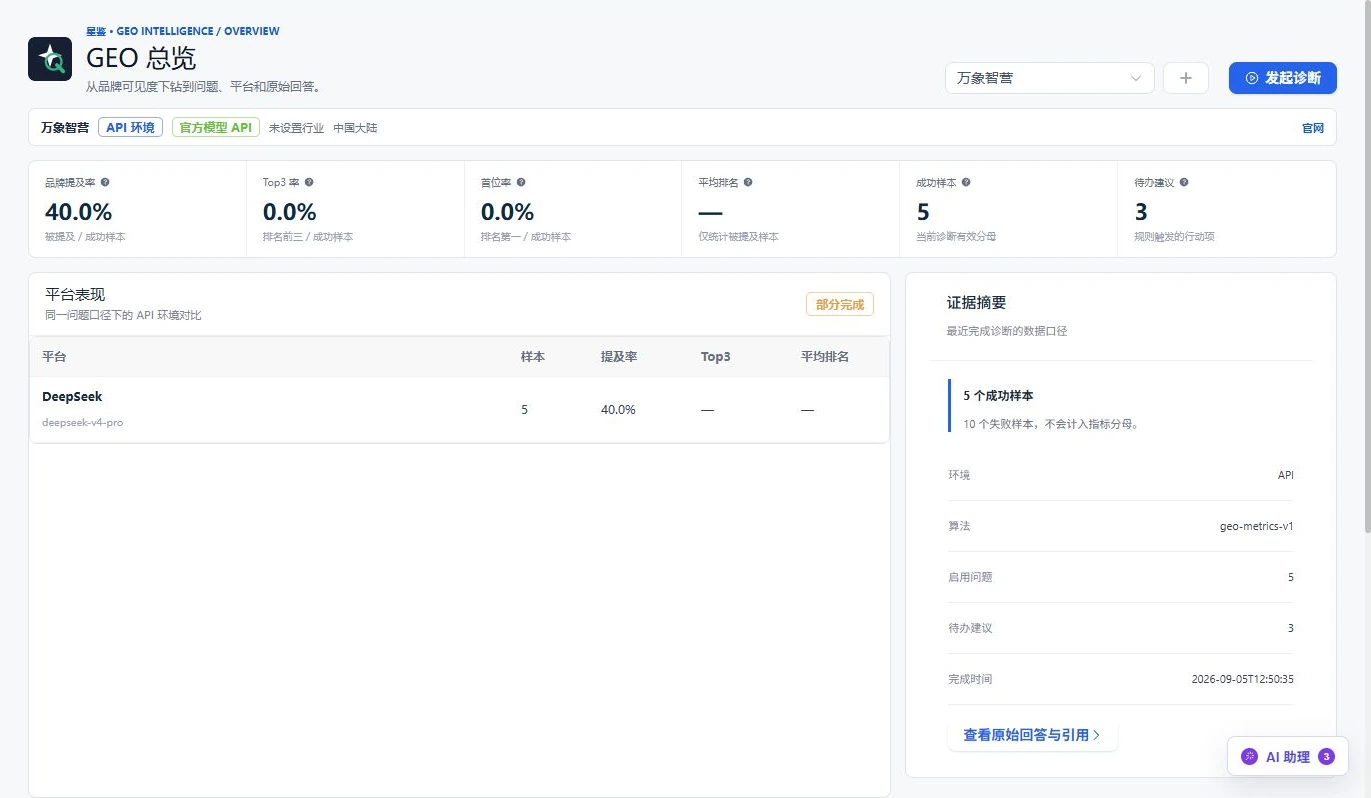1371x798 pixels.
Task: Click help icon beside 待办建议 metric
Action: (1184, 183)
